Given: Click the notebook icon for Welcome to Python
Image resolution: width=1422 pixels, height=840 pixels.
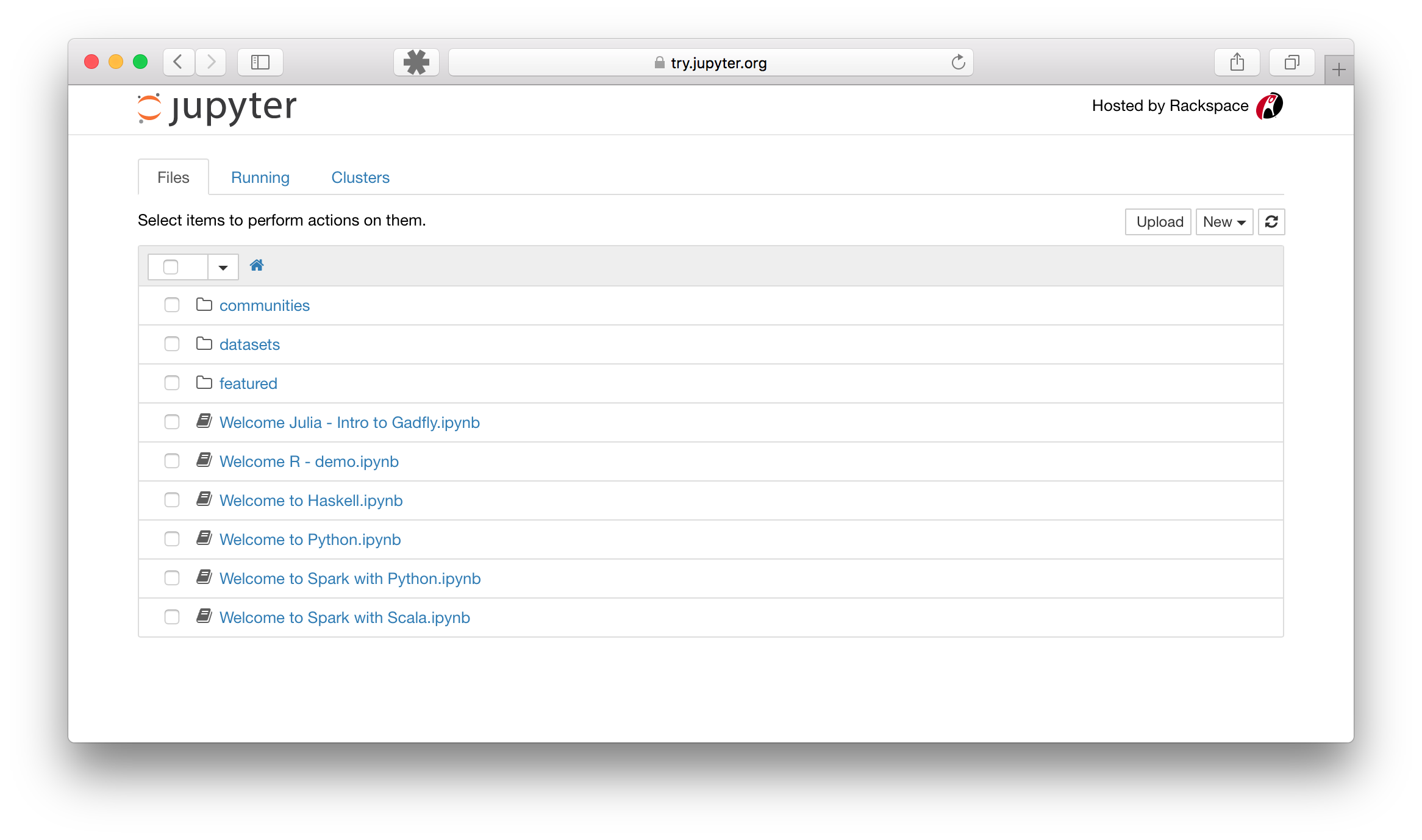Looking at the screenshot, I should coord(204,539).
